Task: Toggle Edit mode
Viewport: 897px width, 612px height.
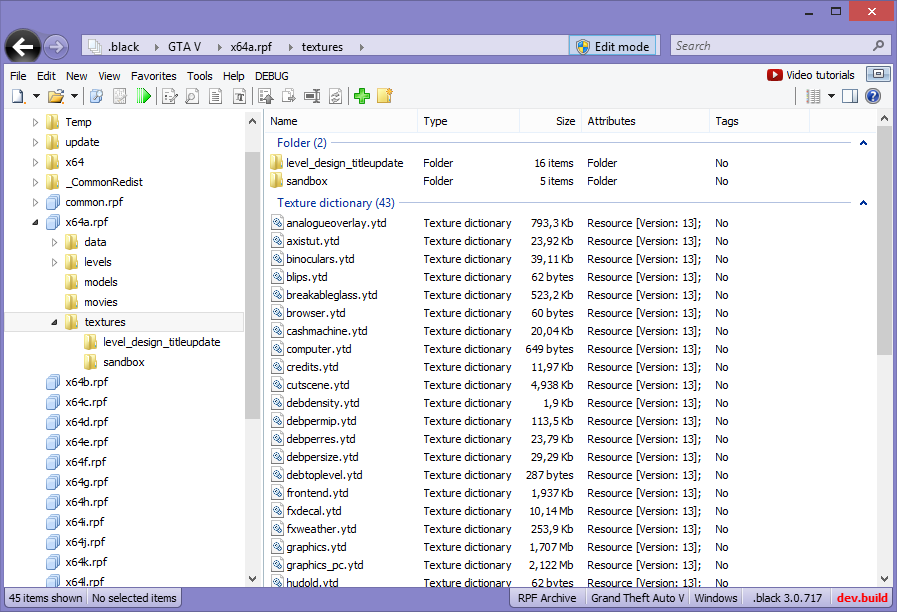Action: (x=612, y=46)
